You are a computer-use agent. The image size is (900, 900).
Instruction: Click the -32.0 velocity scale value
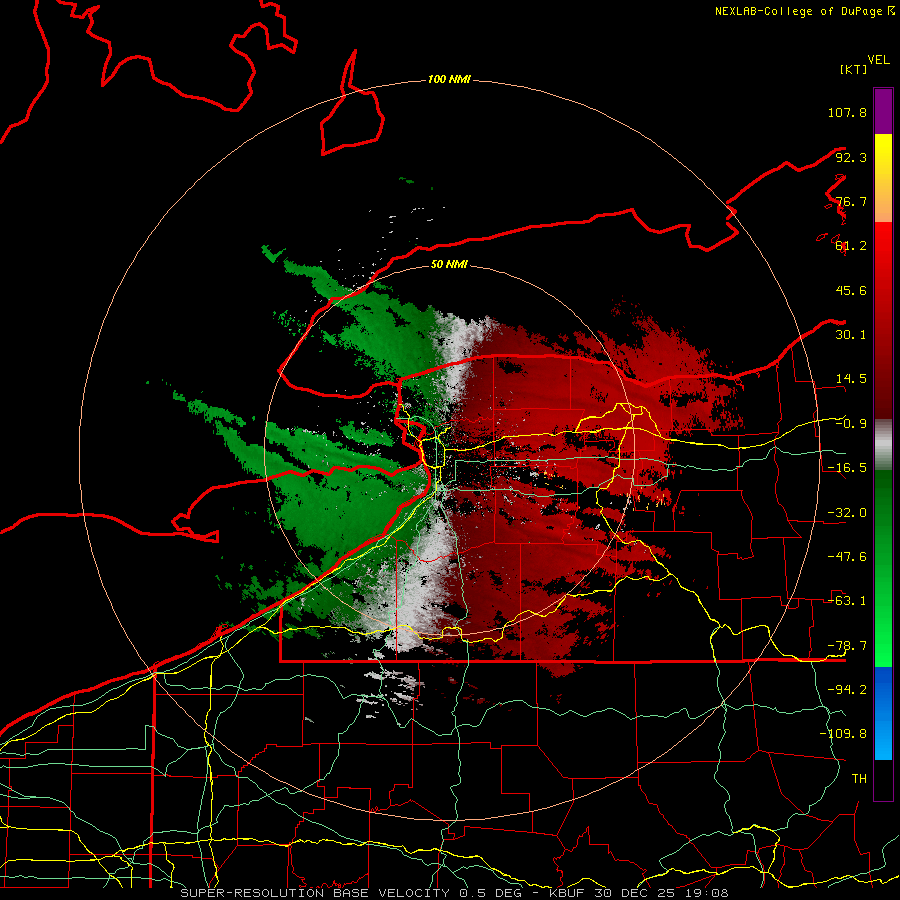pyautogui.click(x=847, y=513)
